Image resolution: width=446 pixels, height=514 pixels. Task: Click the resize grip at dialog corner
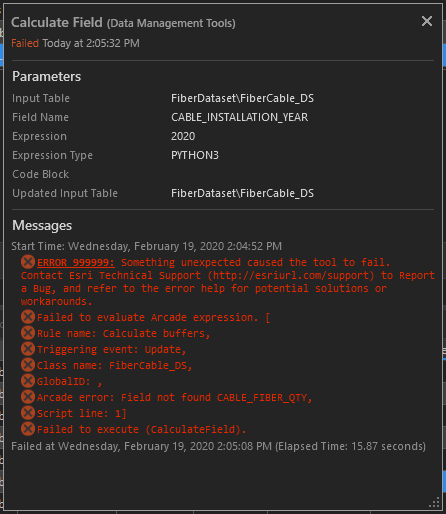tap(434, 503)
